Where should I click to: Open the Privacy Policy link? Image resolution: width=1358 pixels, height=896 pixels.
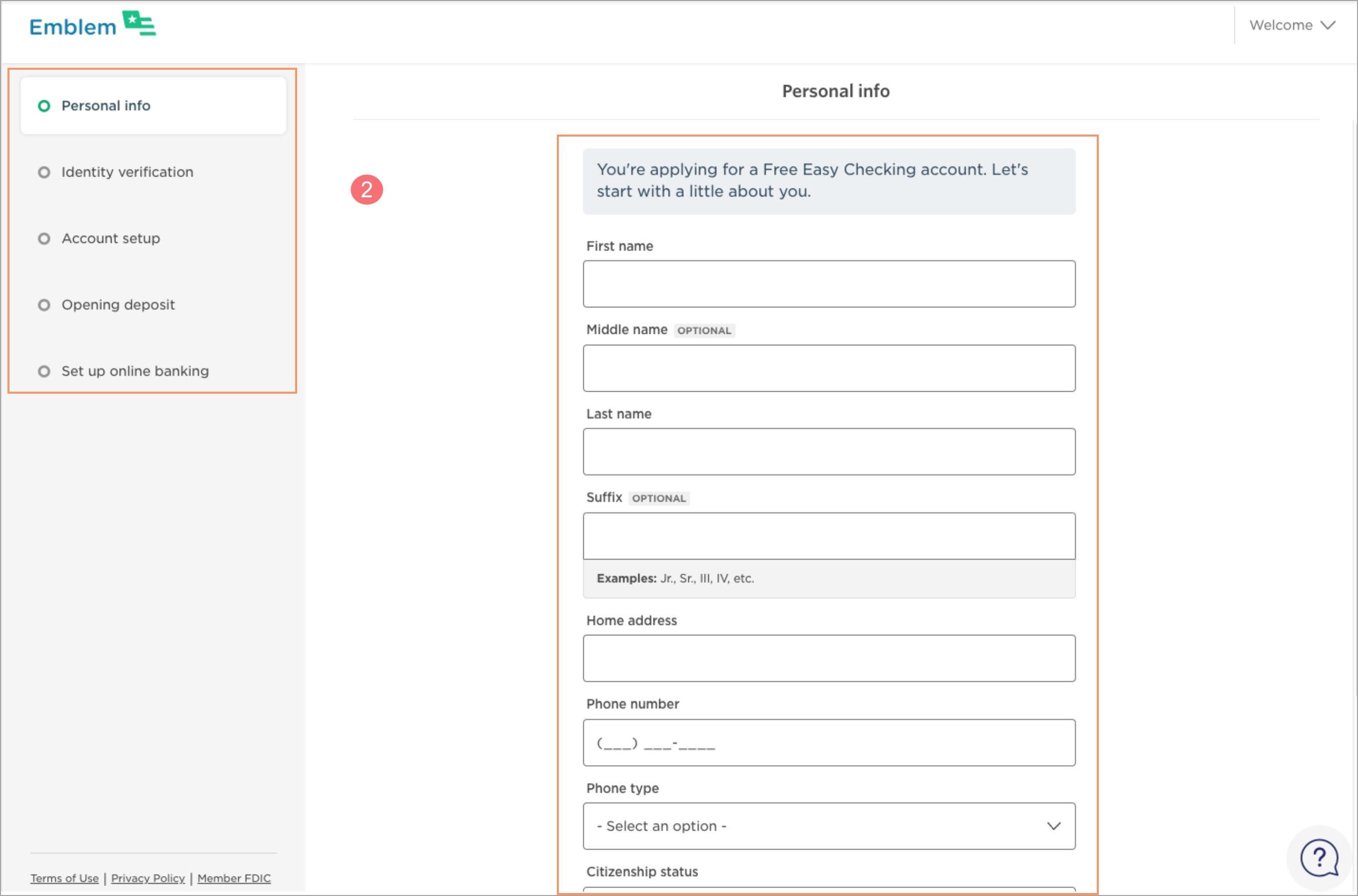148,878
